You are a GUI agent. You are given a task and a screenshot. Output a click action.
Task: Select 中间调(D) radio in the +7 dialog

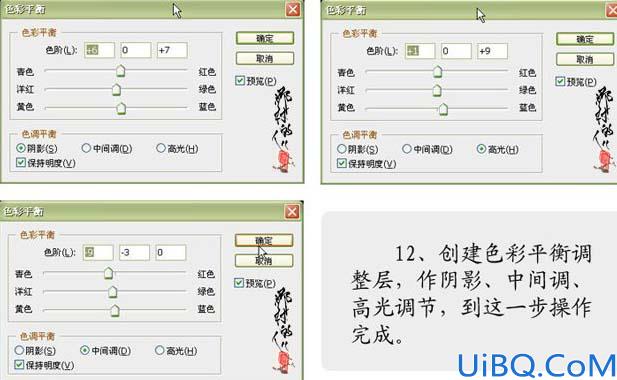86,148
